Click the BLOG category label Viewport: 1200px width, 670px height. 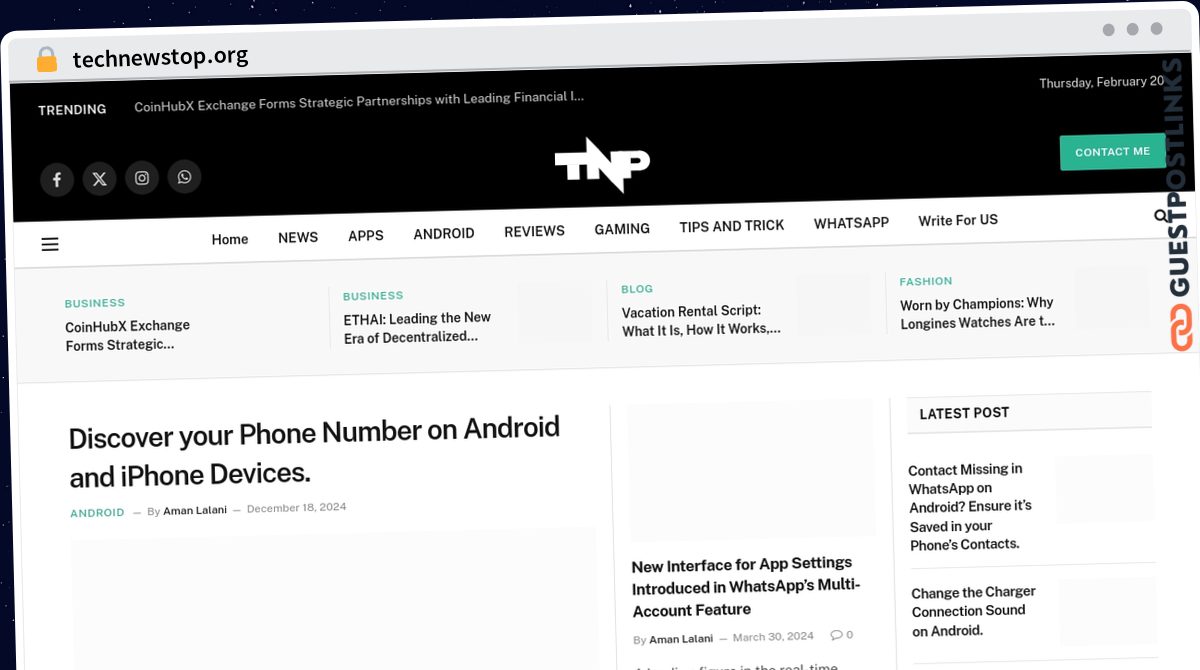point(637,289)
